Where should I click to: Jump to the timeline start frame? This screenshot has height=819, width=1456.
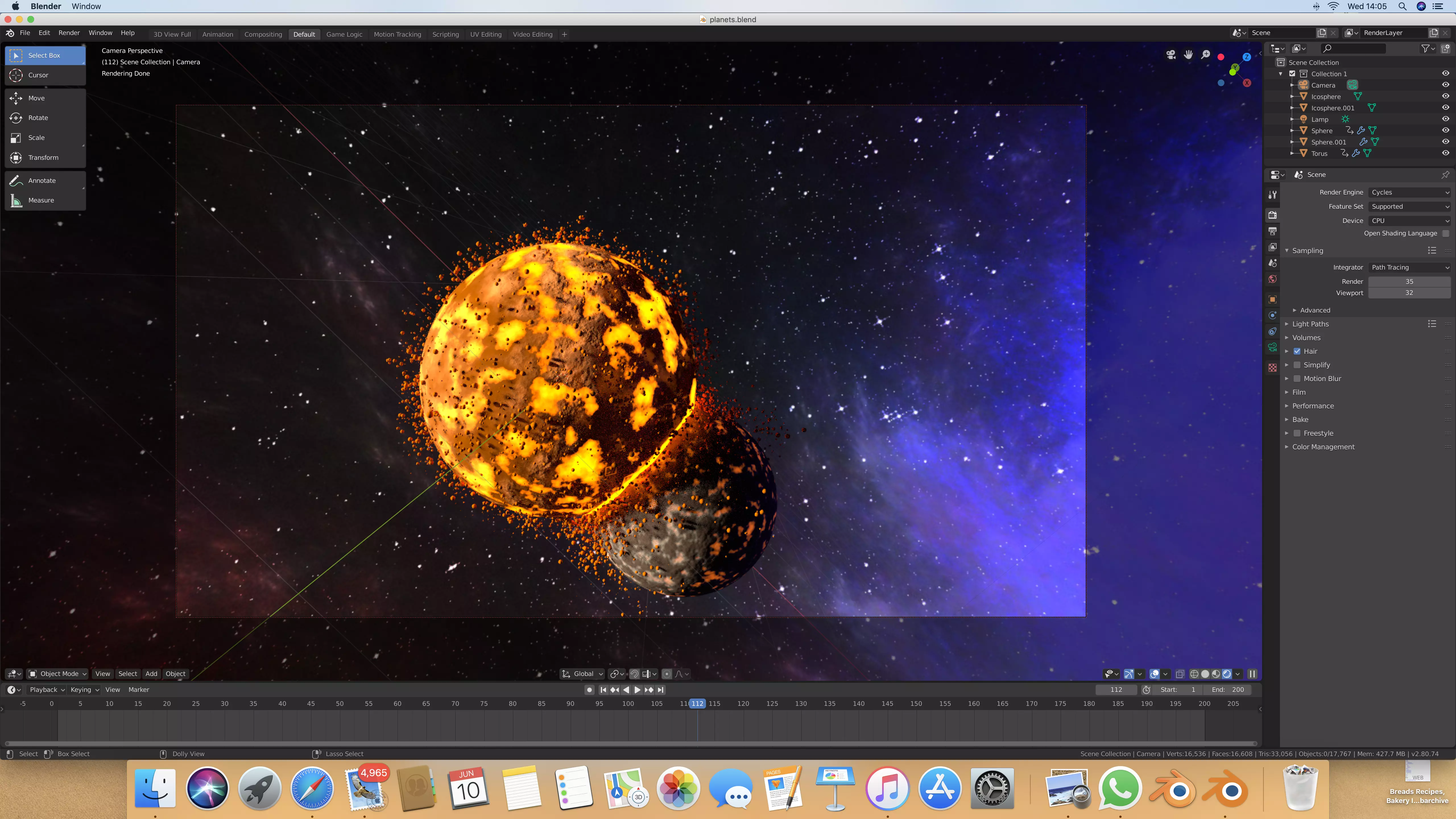click(x=603, y=690)
